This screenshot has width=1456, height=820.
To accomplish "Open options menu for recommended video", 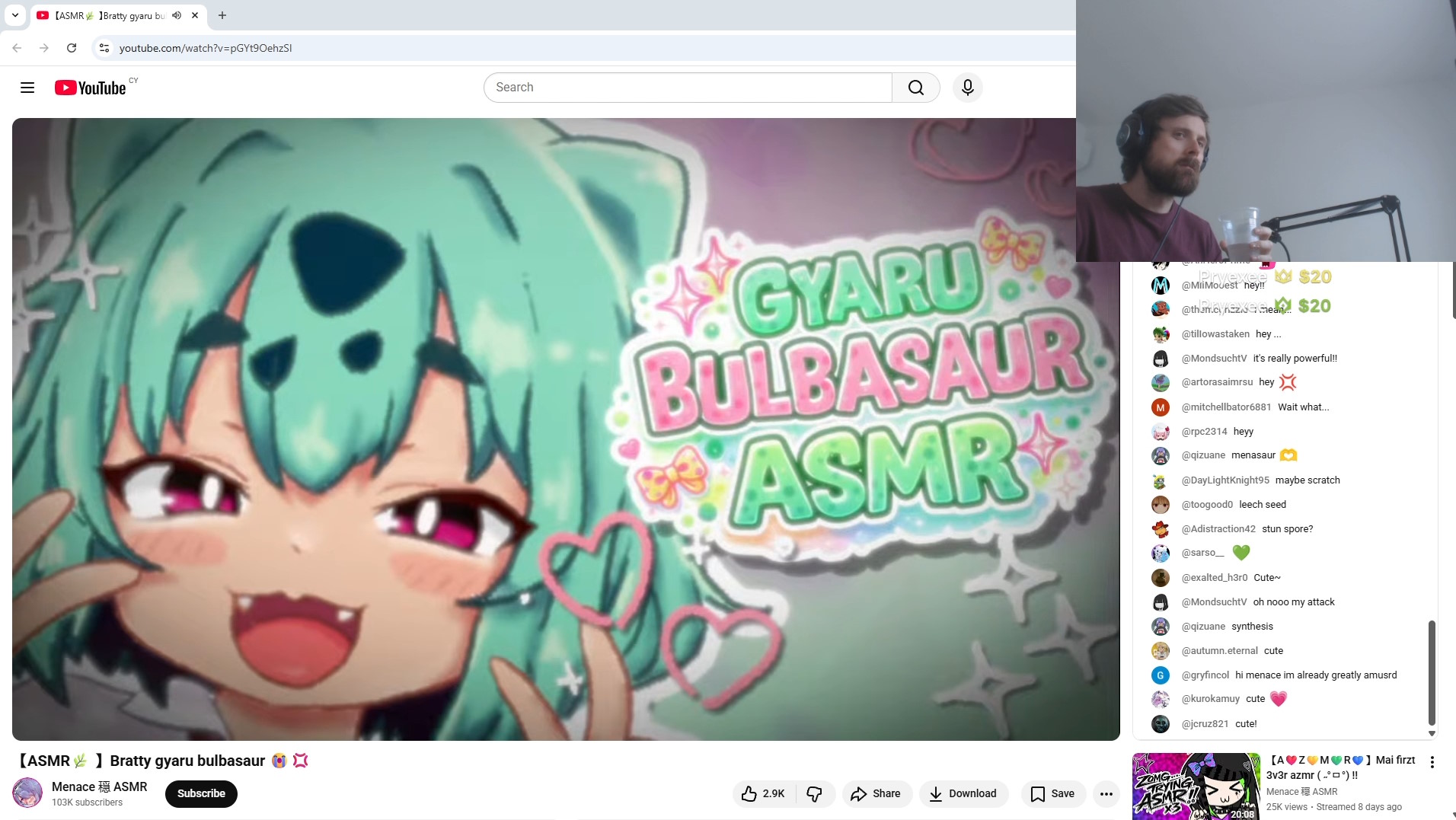I will (x=1432, y=762).
